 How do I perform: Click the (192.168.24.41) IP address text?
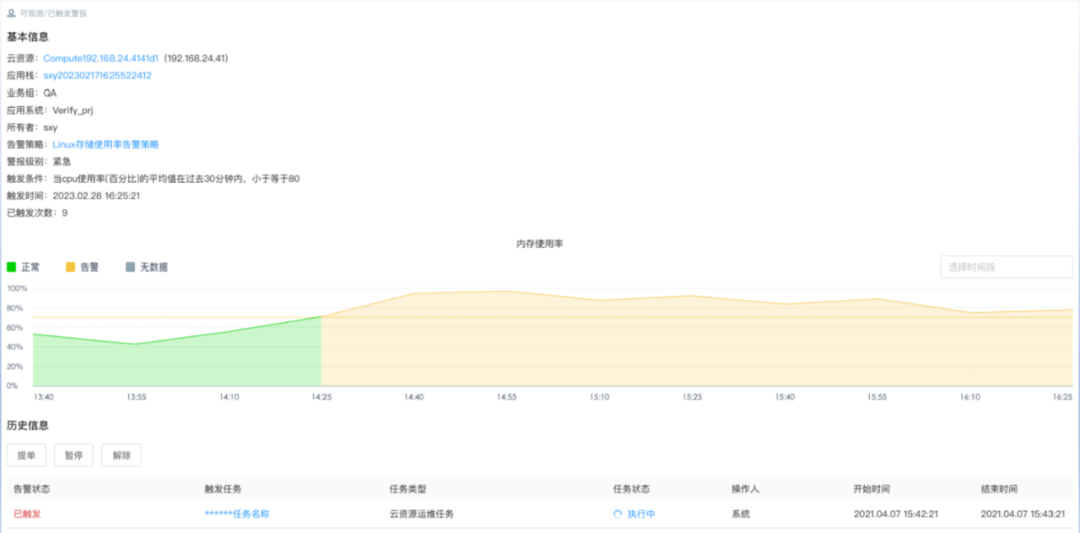pos(196,59)
